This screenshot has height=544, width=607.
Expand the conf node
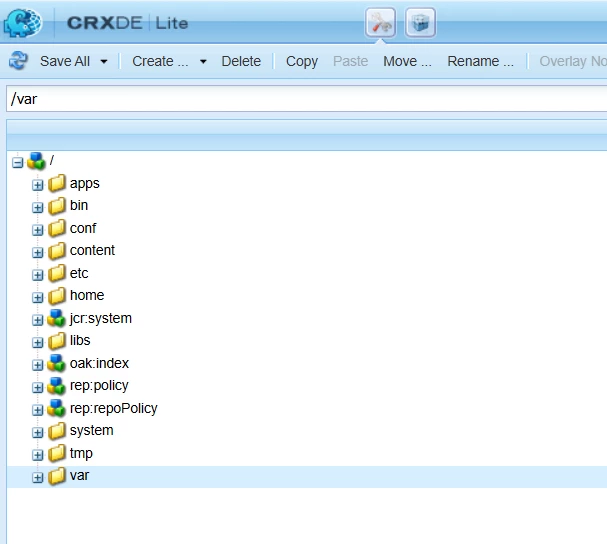pyautogui.click(x=38, y=230)
